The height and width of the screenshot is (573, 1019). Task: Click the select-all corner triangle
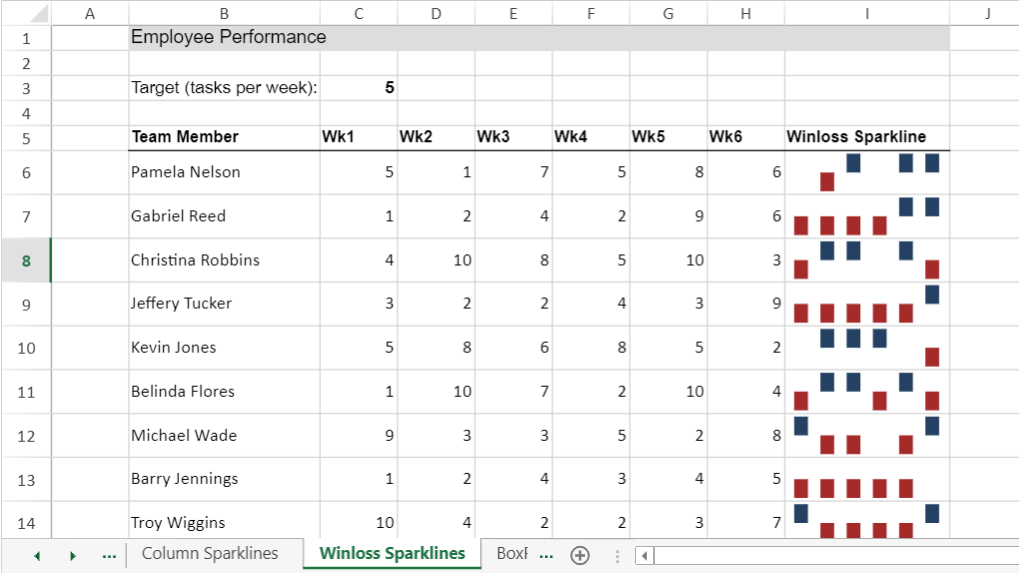click(39, 14)
